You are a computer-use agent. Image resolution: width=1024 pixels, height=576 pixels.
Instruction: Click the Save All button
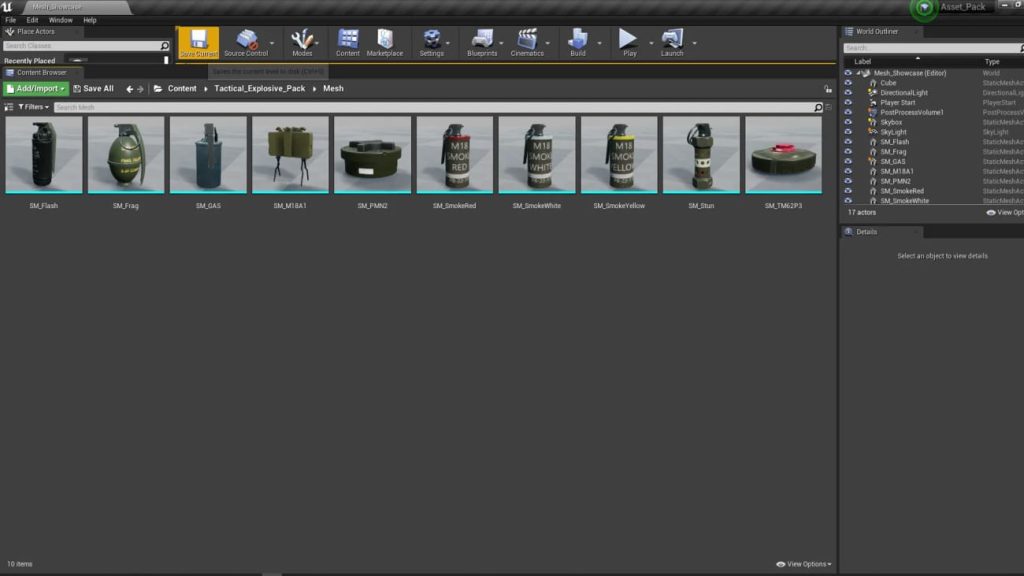coord(93,89)
